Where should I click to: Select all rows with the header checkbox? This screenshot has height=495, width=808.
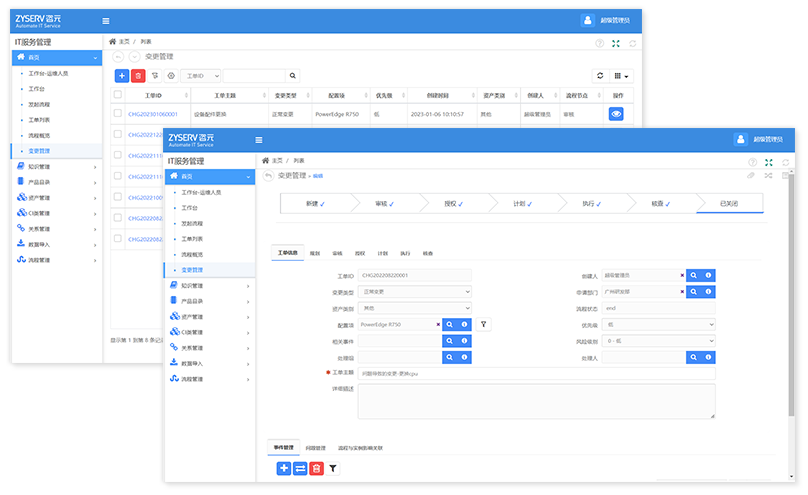(117, 94)
